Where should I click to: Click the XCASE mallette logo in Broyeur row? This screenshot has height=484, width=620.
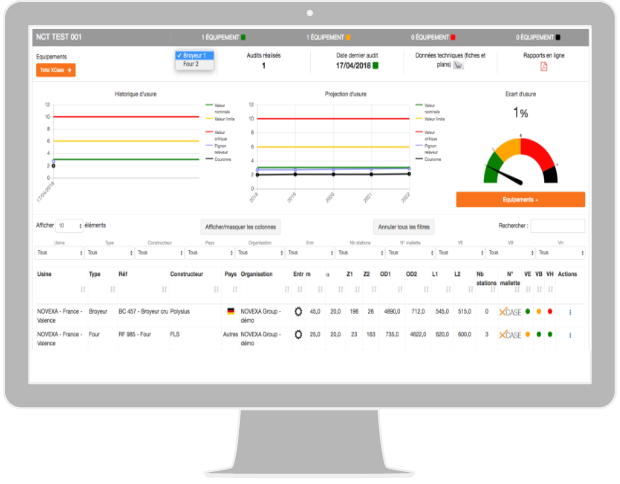510,311
